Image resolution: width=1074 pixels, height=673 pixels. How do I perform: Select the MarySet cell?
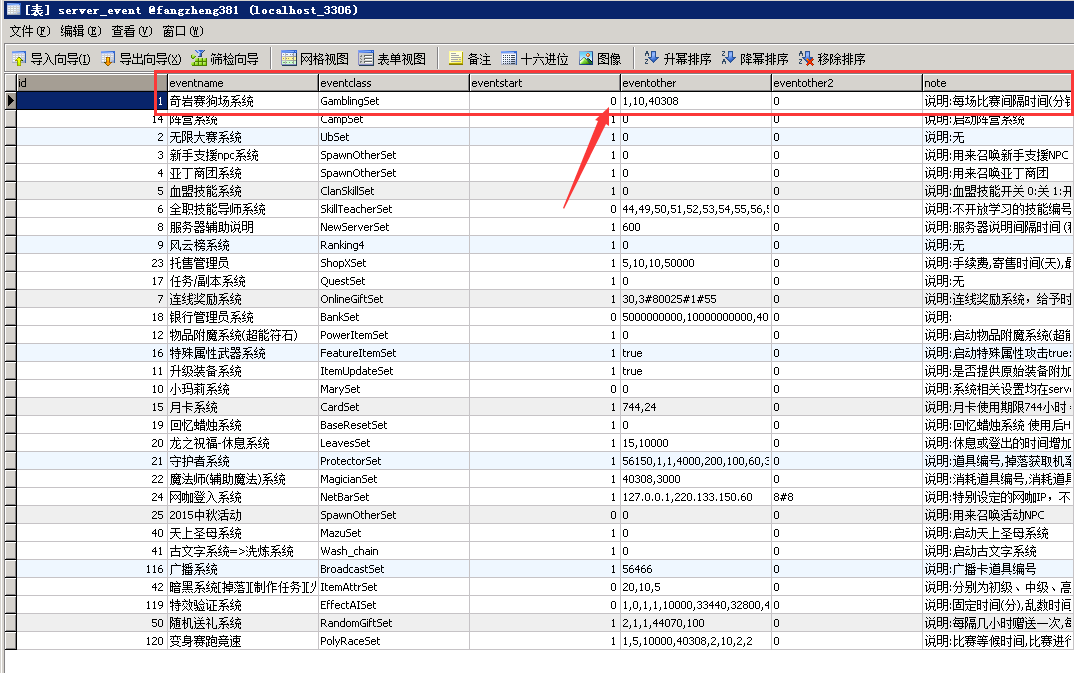click(394, 389)
